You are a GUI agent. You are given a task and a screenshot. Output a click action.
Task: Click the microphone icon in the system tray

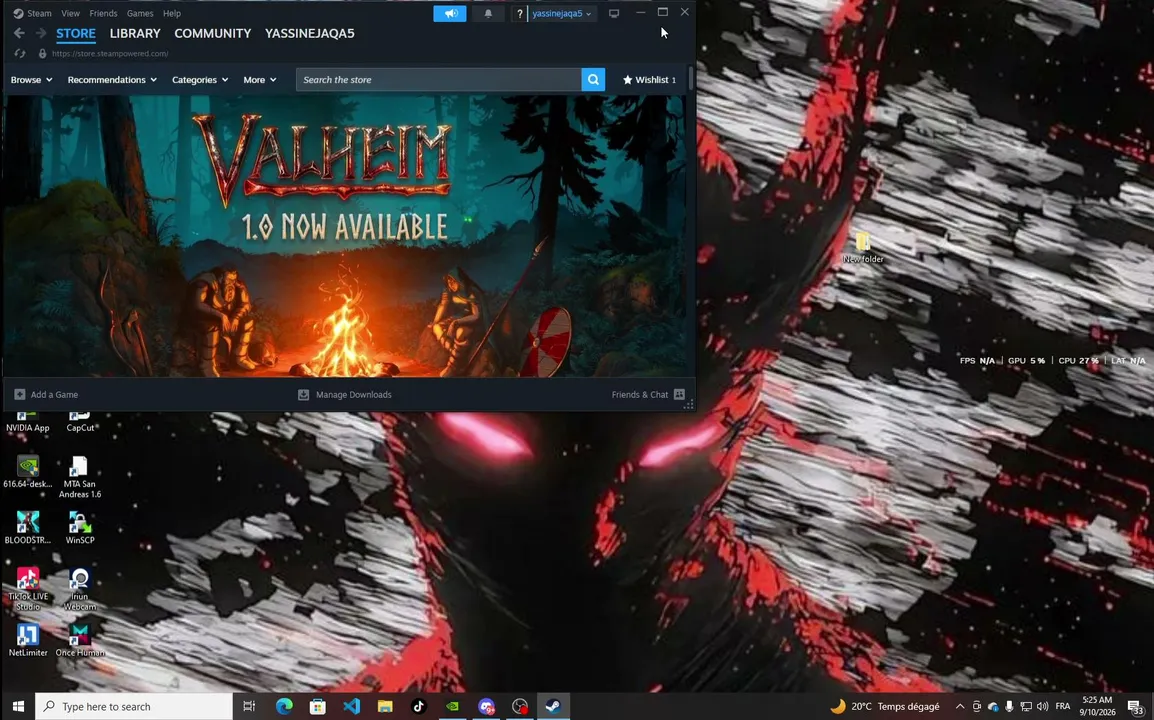(x=1009, y=707)
